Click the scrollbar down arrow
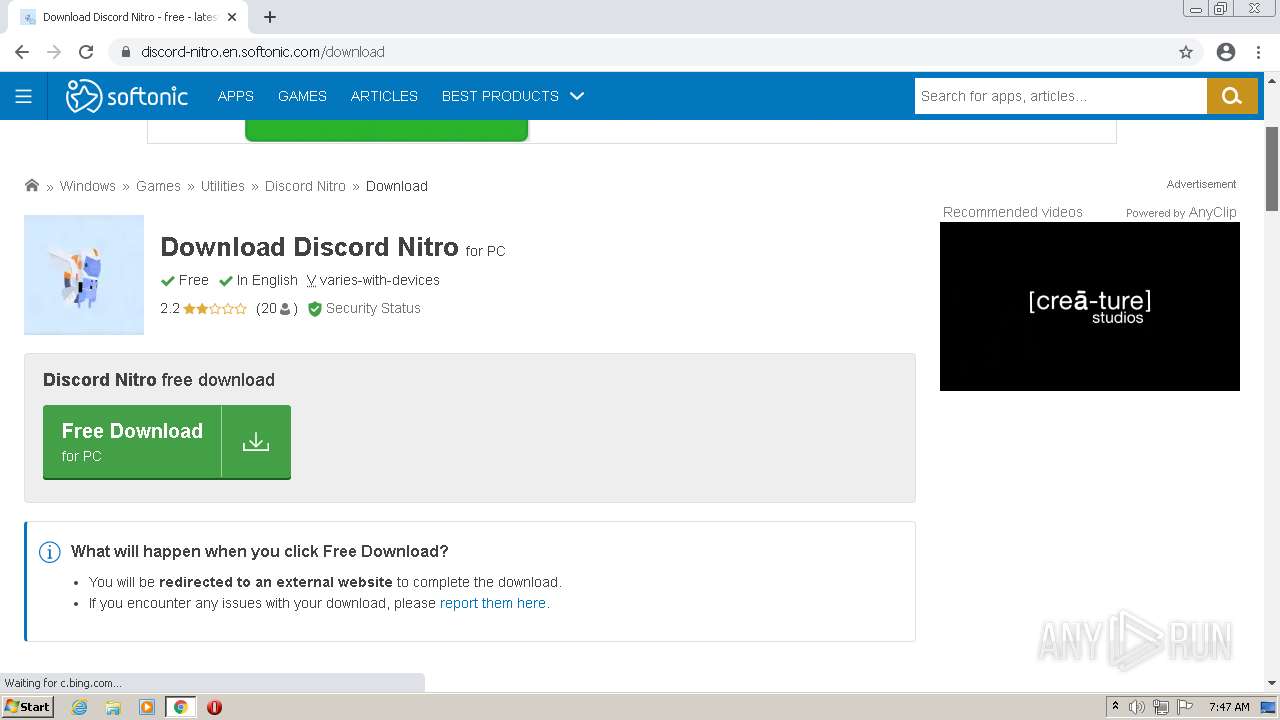The image size is (1280, 720). 1272,684
